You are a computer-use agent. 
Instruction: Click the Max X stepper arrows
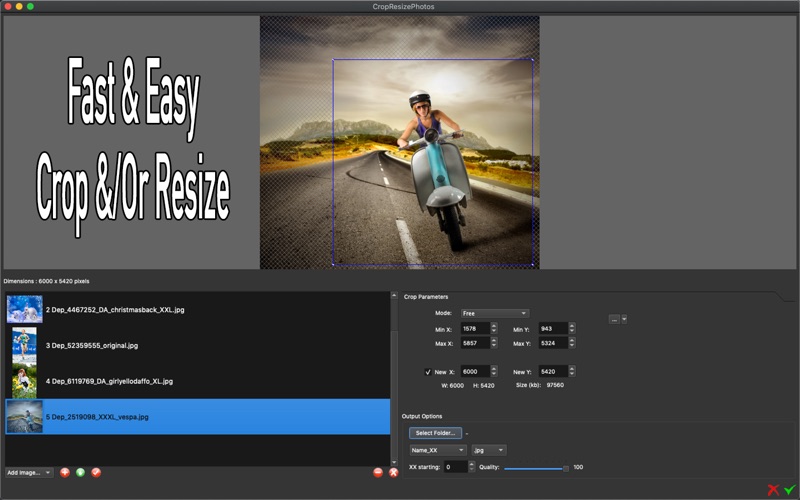[x=494, y=343]
